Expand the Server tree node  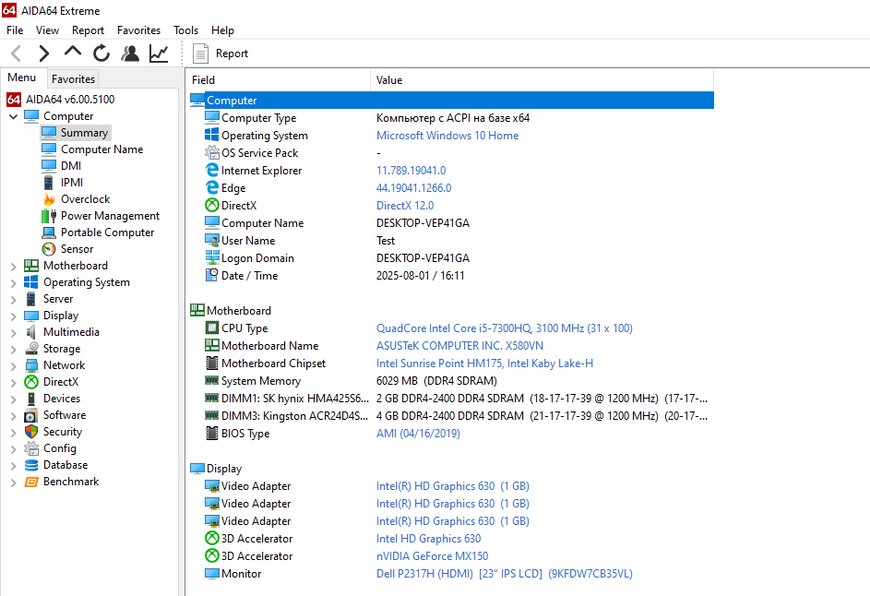13,300
